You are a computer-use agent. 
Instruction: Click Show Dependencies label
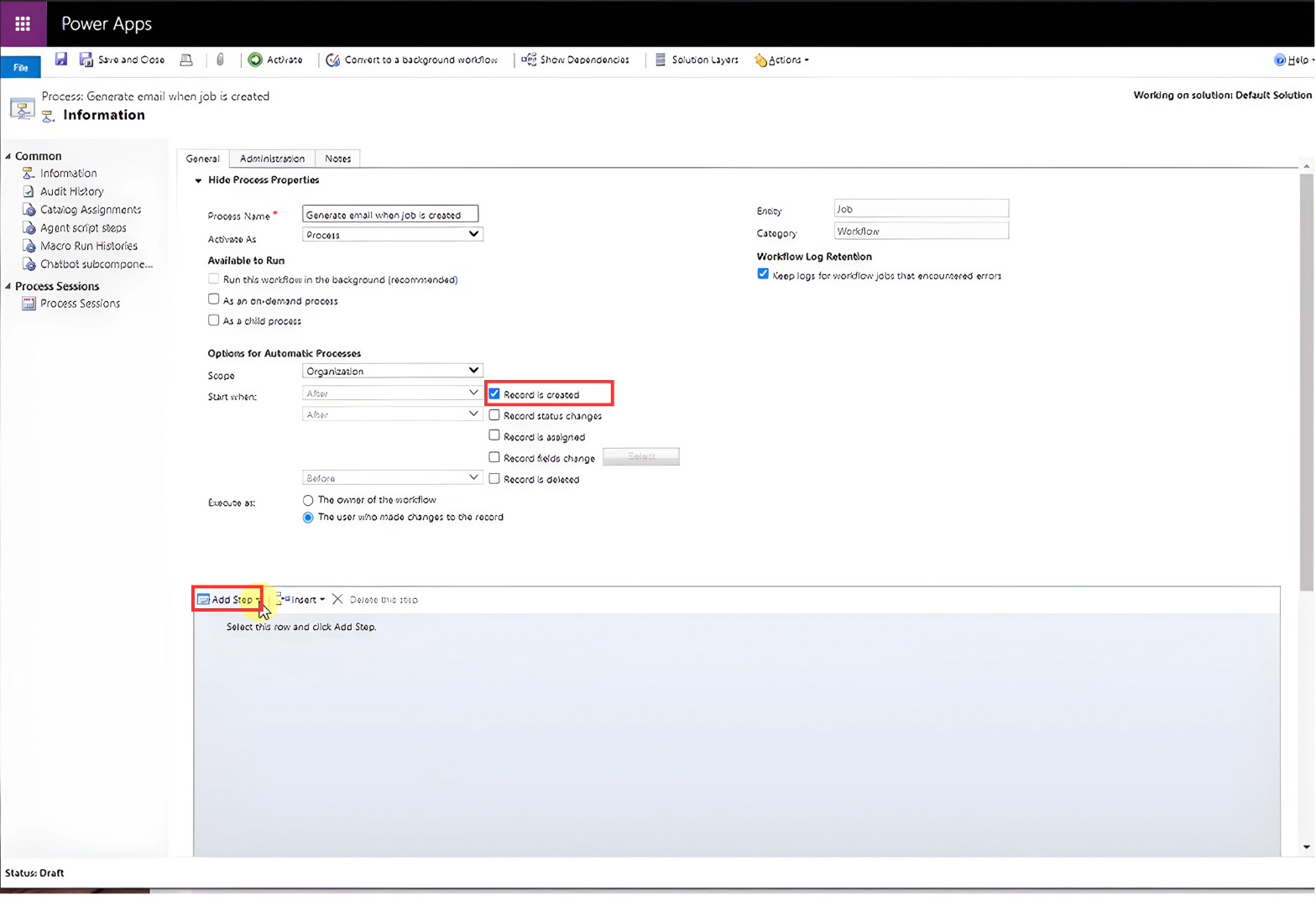[584, 60]
